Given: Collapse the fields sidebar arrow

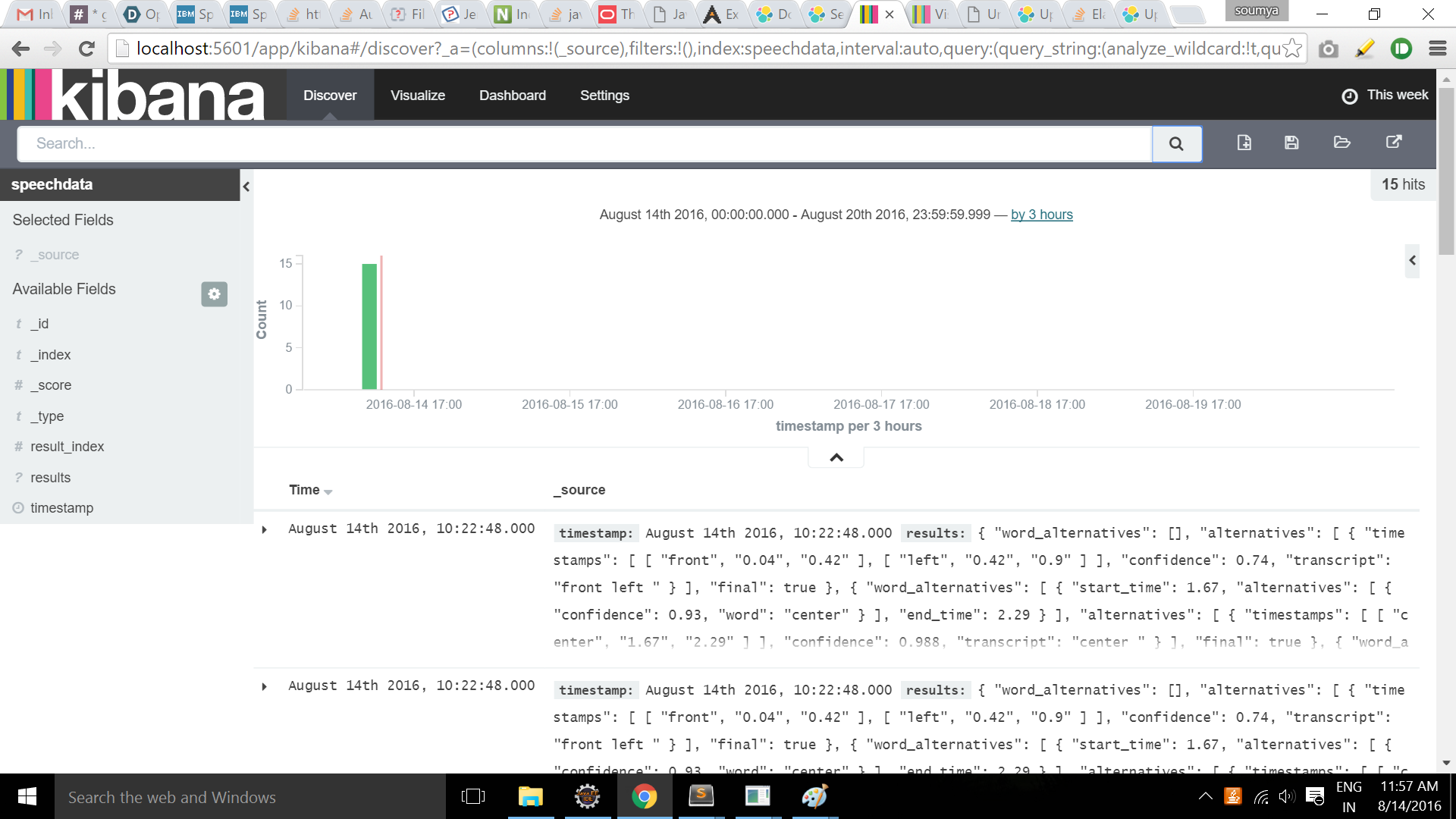Looking at the screenshot, I should [x=246, y=187].
